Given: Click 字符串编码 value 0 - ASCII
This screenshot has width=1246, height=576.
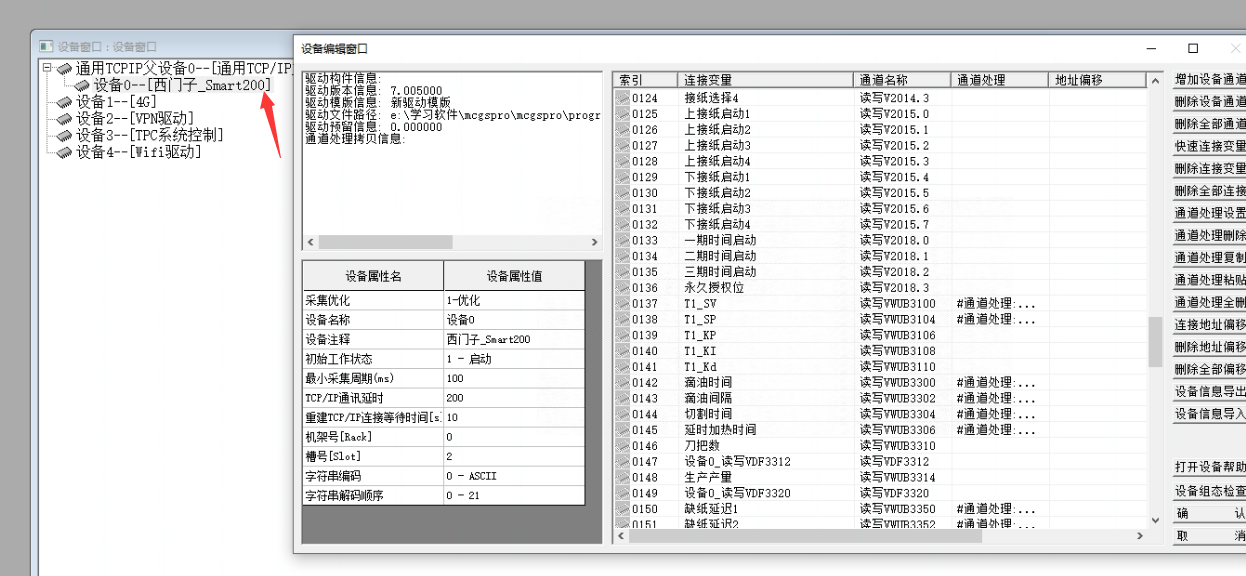Looking at the screenshot, I should [x=514, y=476].
